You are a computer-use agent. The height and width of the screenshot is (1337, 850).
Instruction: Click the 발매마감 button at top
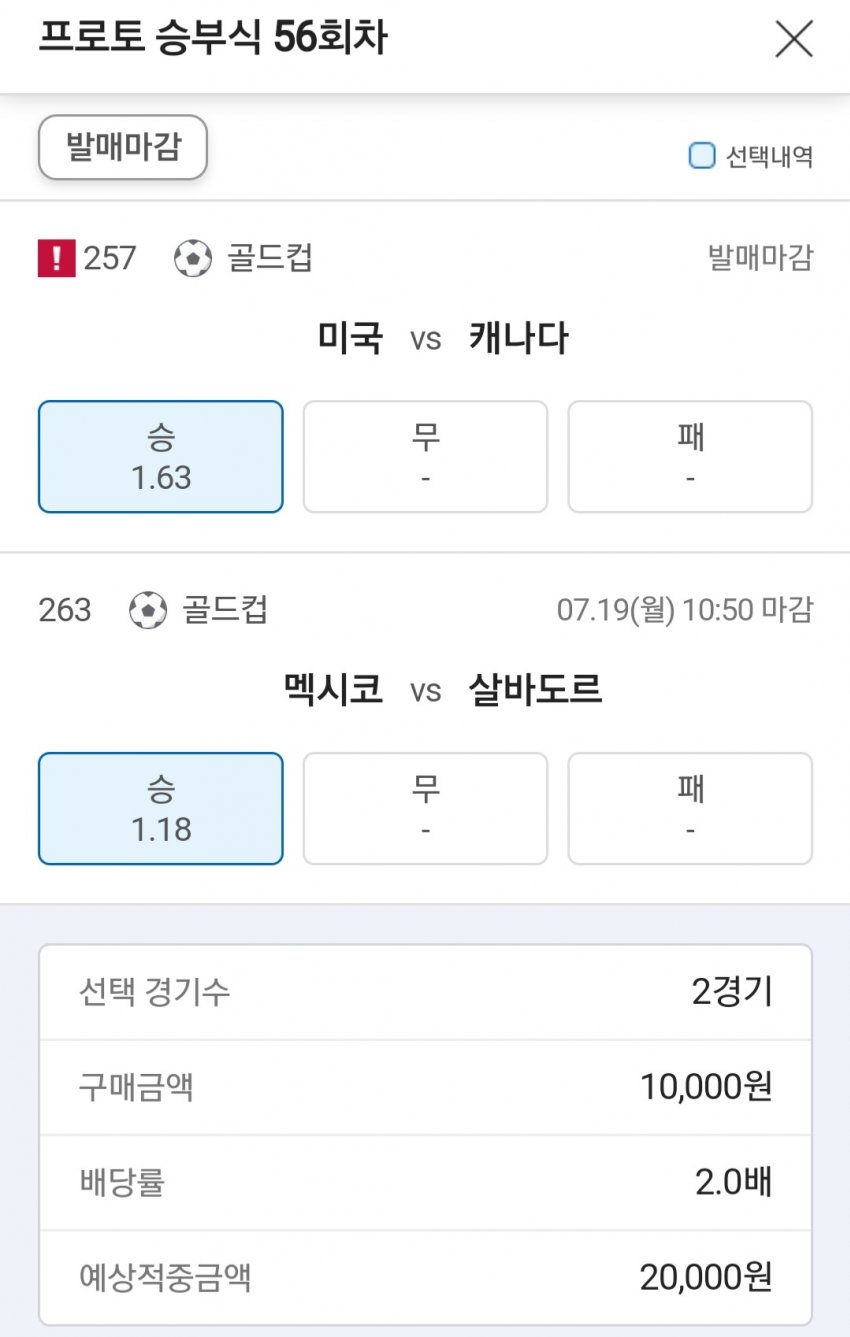(123, 148)
